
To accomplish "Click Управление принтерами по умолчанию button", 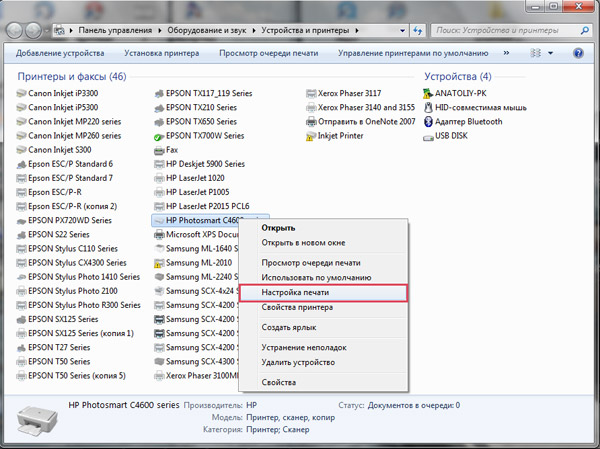I will [413, 53].
